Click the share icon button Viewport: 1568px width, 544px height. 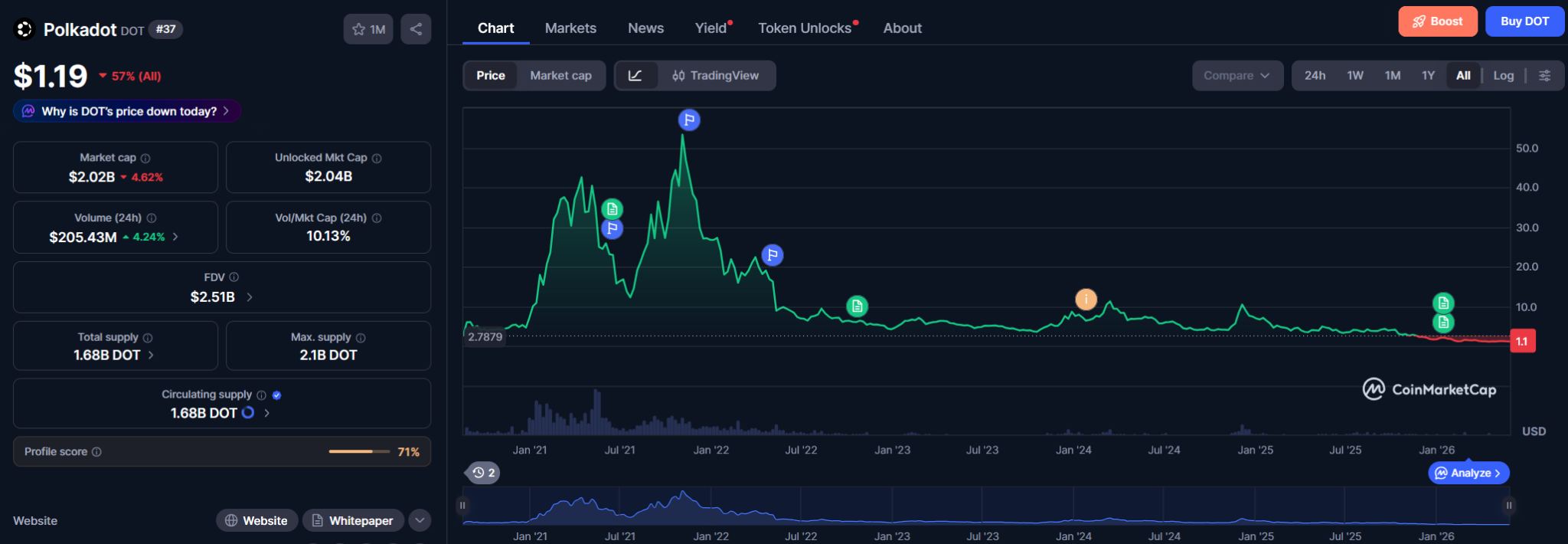[x=416, y=29]
